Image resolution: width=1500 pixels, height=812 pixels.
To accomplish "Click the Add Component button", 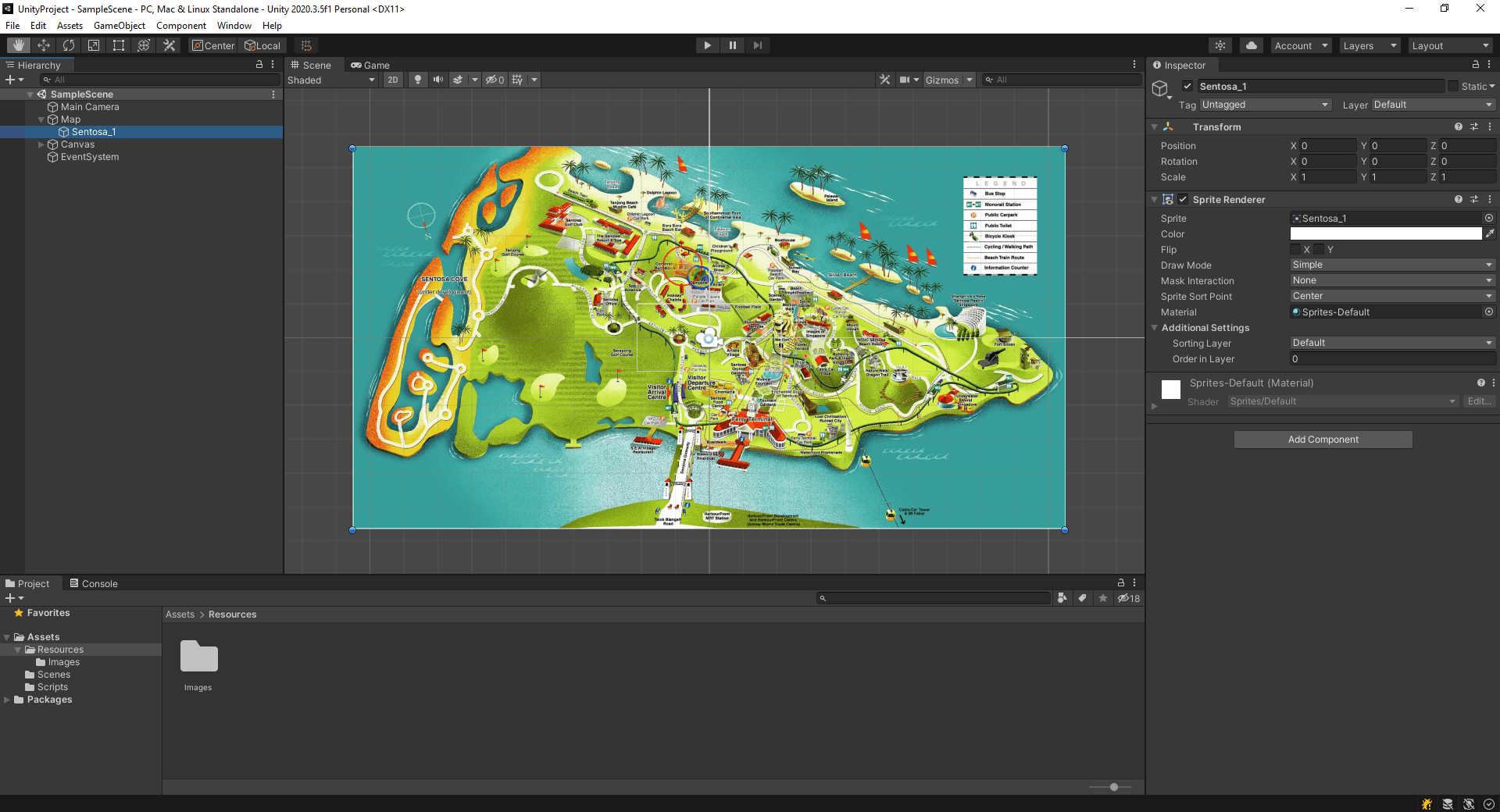I will tap(1322, 439).
